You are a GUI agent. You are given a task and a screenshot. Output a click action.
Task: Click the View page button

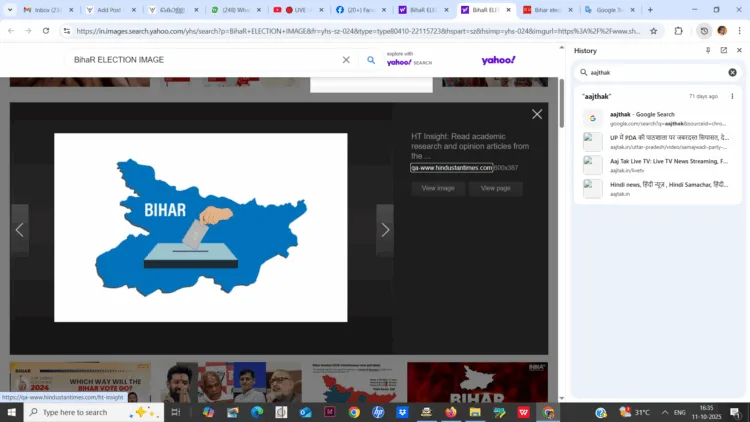pyautogui.click(x=495, y=188)
